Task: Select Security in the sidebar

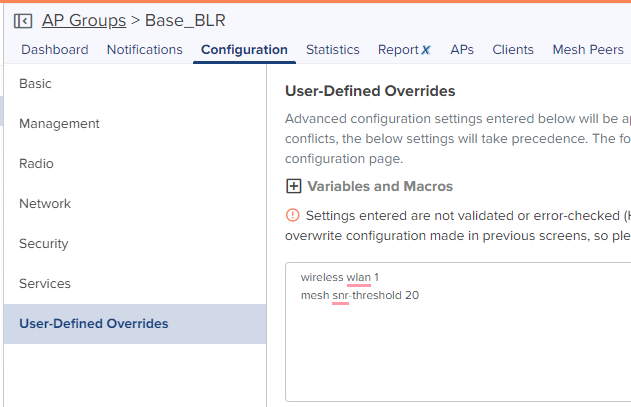Action: pyautogui.click(x=135, y=244)
